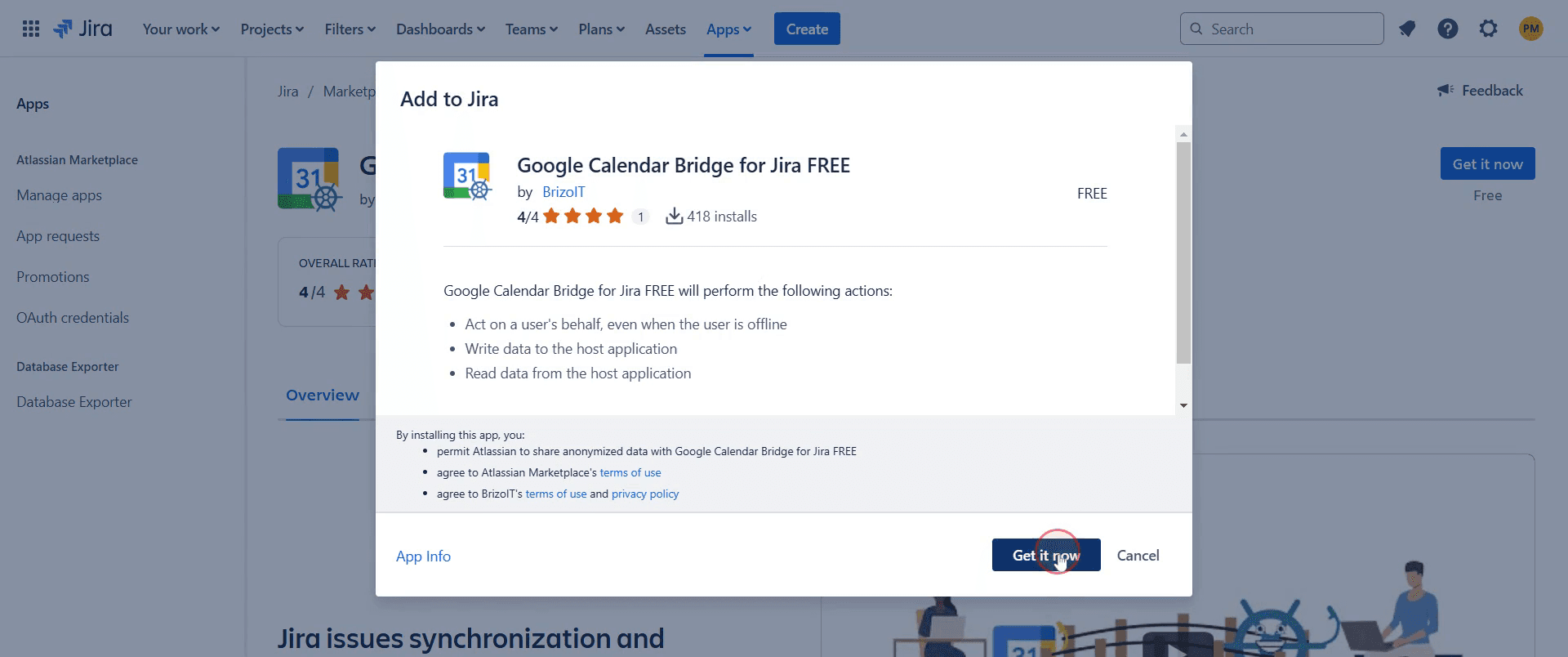The height and width of the screenshot is (657, 1568).
Task: Open App requests in sidebar
Action: point(58,236)
